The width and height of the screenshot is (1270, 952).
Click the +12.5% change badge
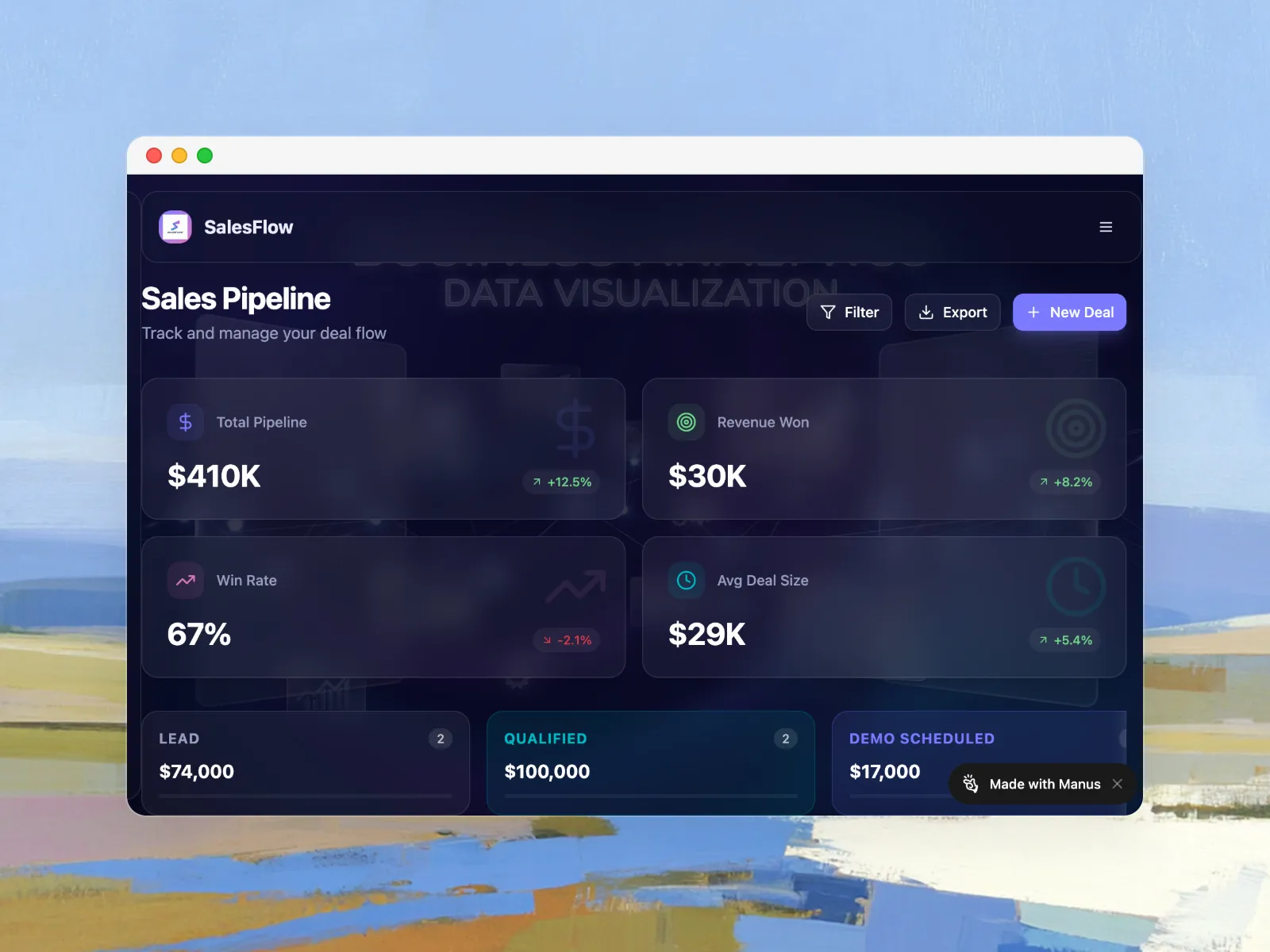562,482
